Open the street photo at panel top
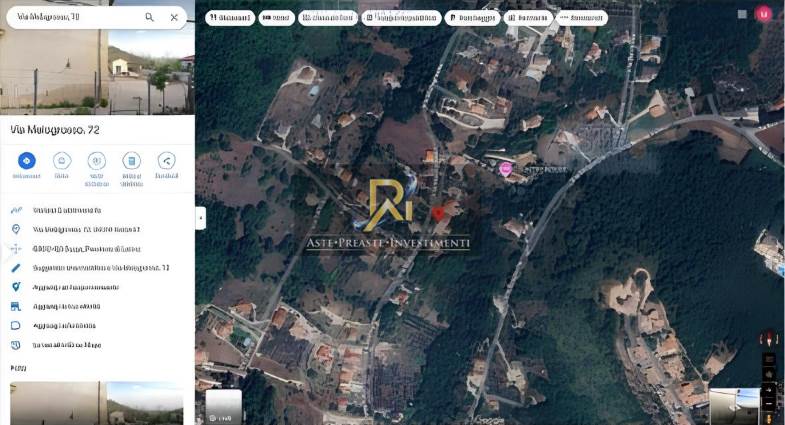785x425 pixels. (x=97, y=70)
